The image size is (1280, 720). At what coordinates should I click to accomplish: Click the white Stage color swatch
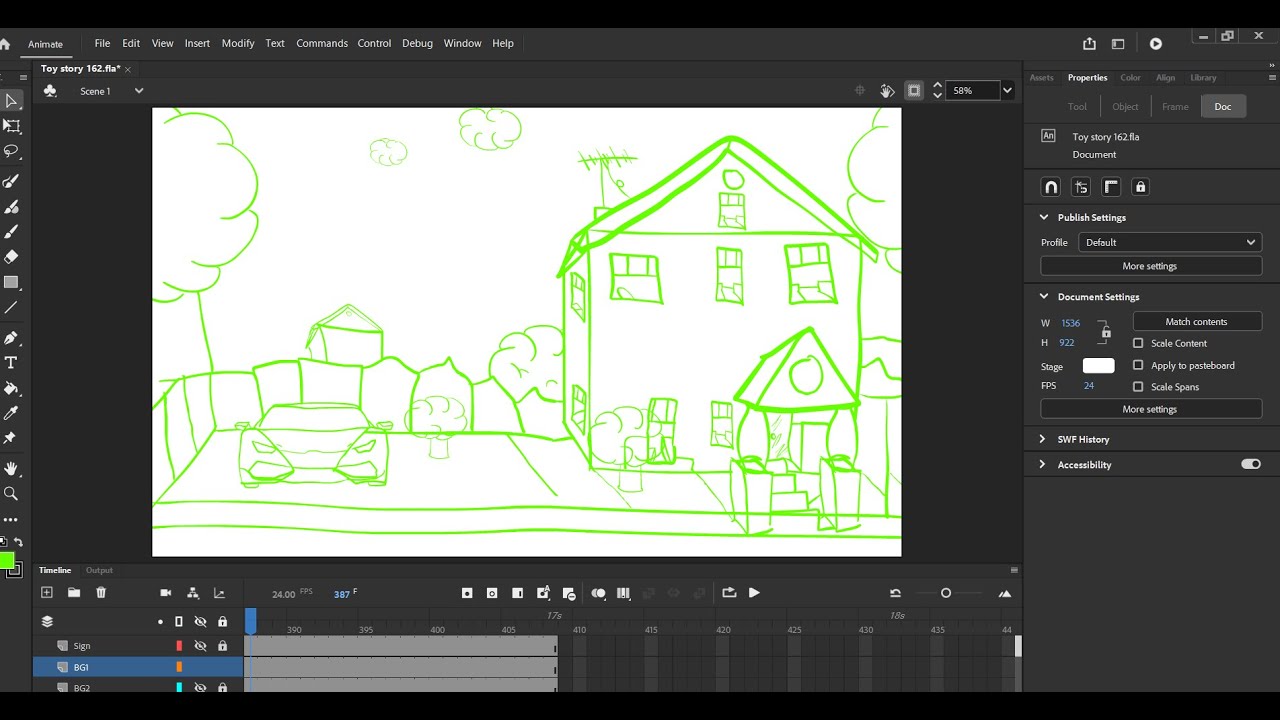[1098, 366]
